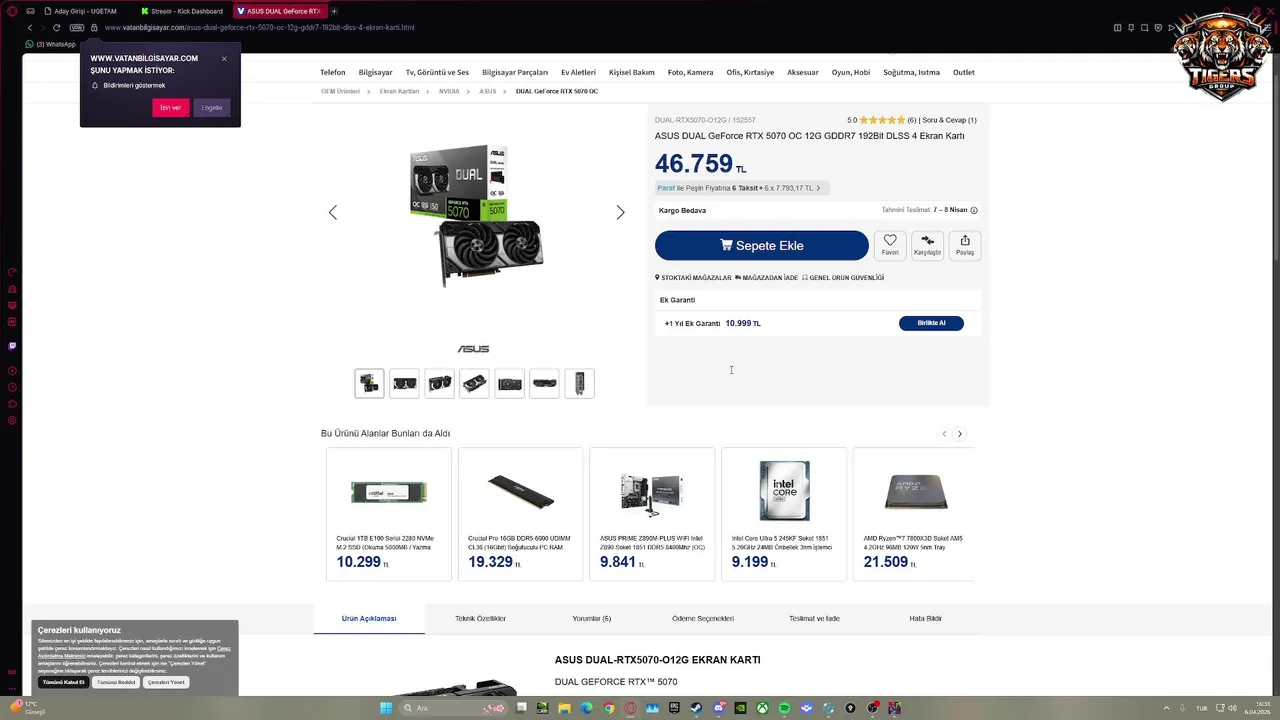Reload the page with the refresh icon

click(59, 27)
